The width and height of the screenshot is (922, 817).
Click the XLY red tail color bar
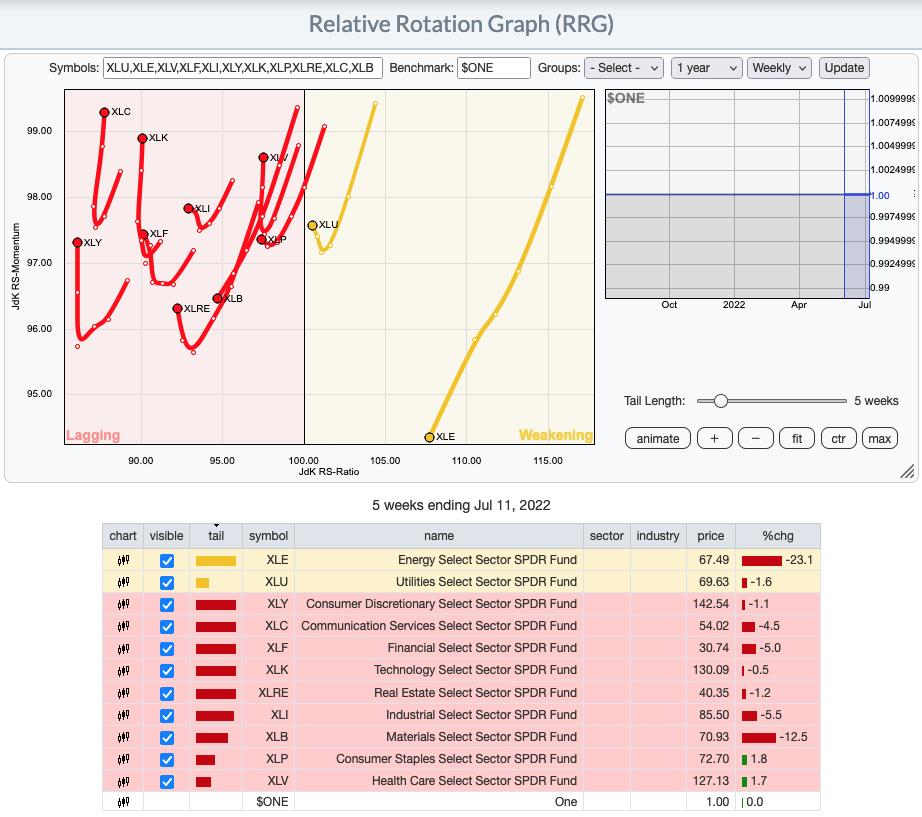216,605
